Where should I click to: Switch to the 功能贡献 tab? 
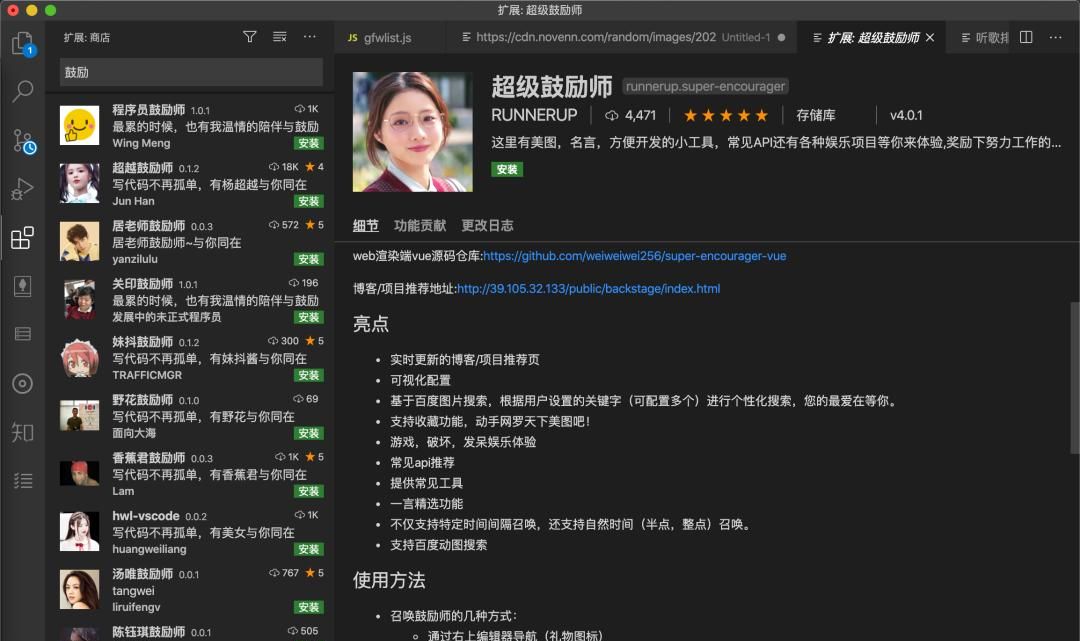pyautogui.click(x=420, y=225)
